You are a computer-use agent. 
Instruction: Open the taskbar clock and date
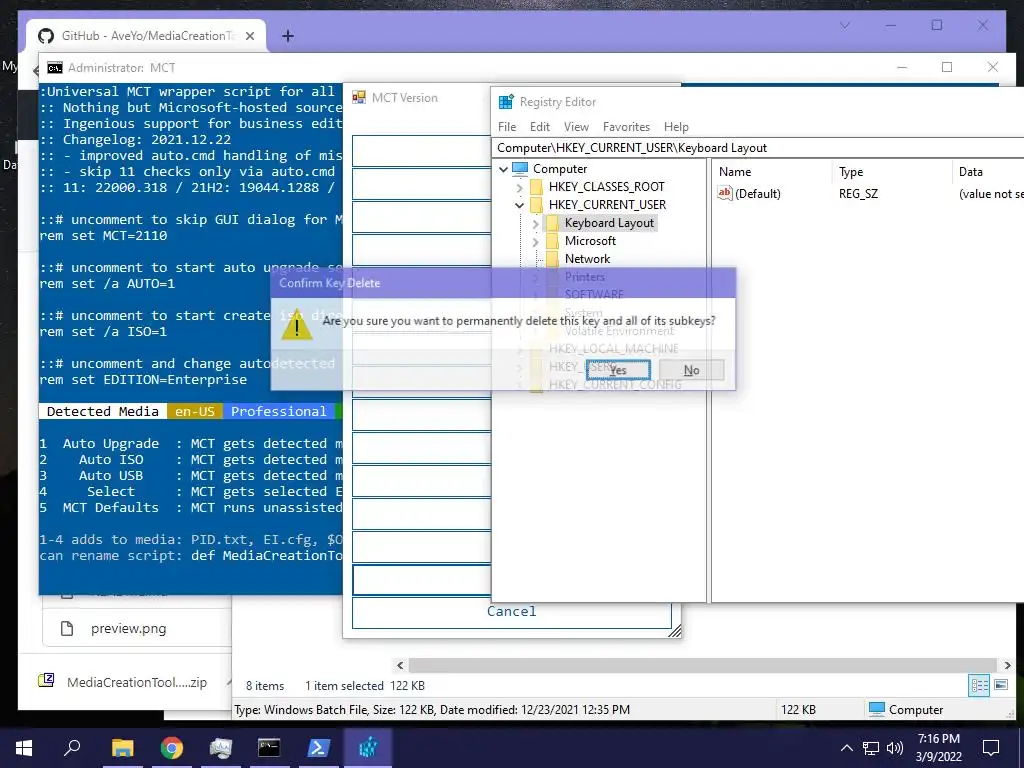(x=939, y=748)
